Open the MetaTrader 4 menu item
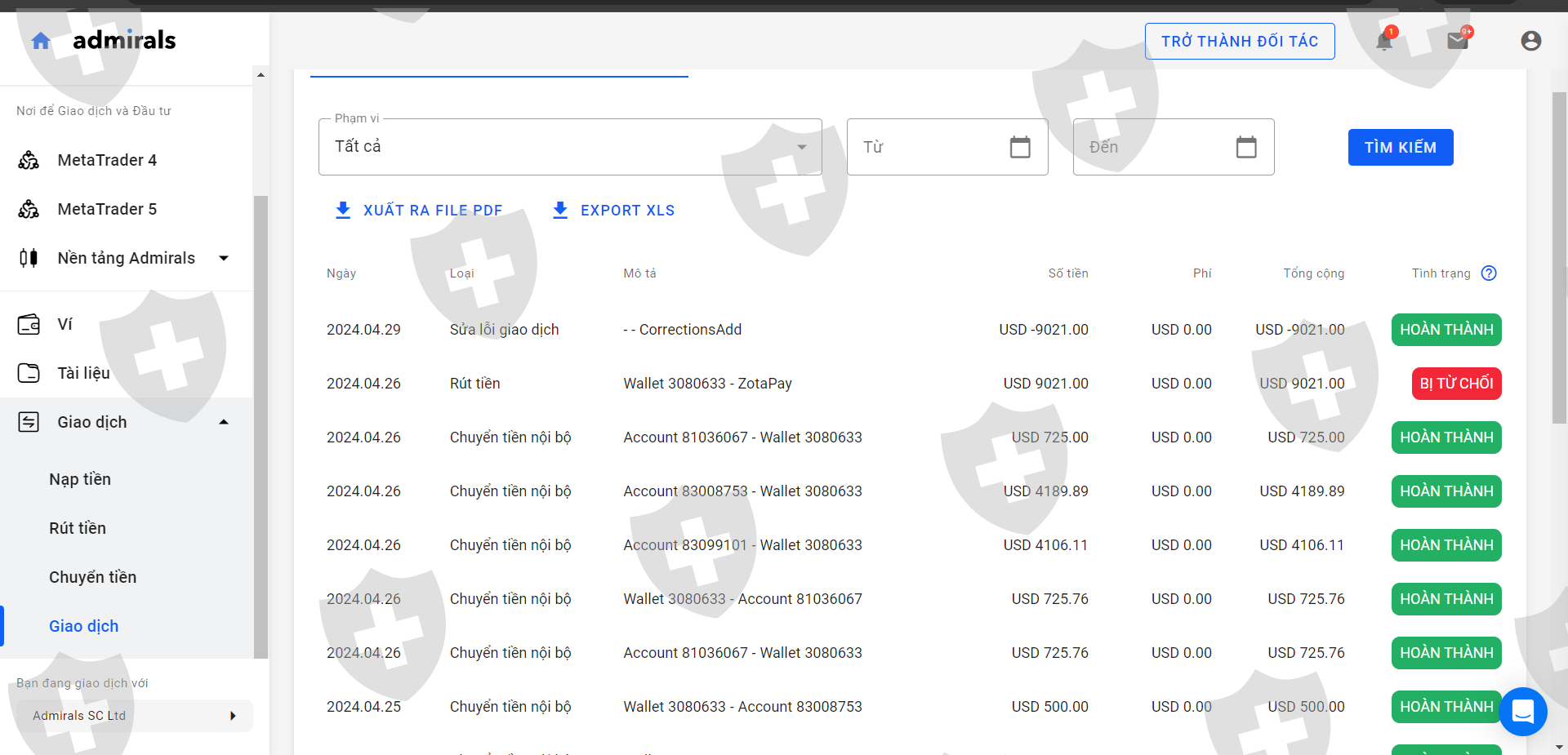 point(107,160)
